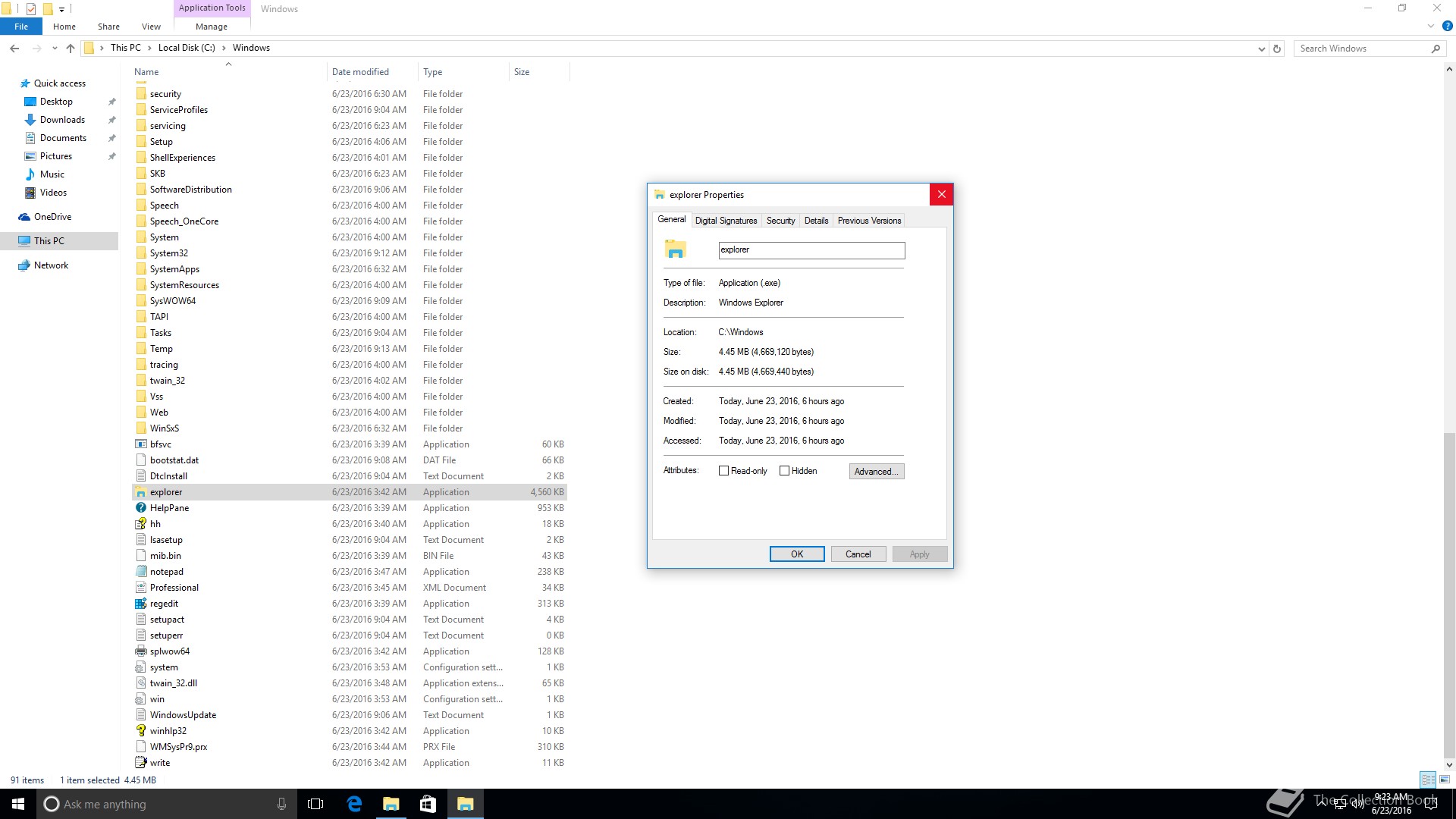1456x819 pixels.
Task: Open the Store app on taskbar
Action: (428, 804)
